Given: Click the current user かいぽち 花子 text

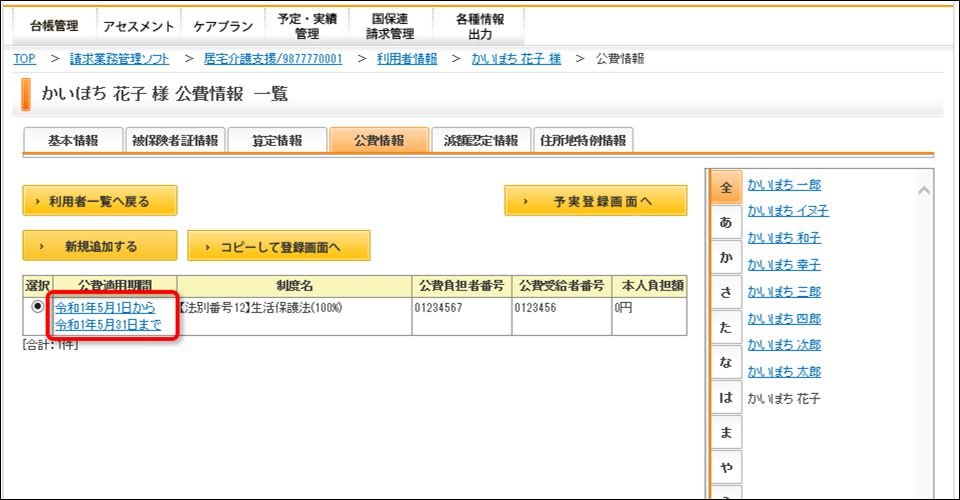Looking at the screenshot, I should [x=784, y=398].
